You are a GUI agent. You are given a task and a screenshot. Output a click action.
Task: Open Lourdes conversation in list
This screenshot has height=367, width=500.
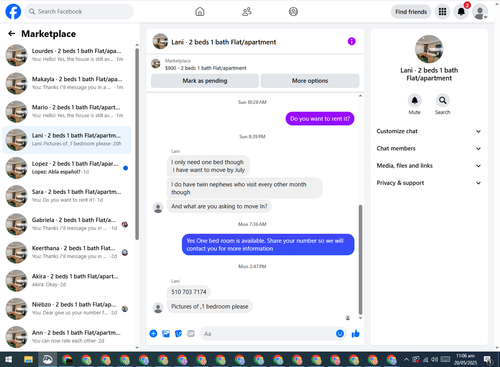(67, 55)
